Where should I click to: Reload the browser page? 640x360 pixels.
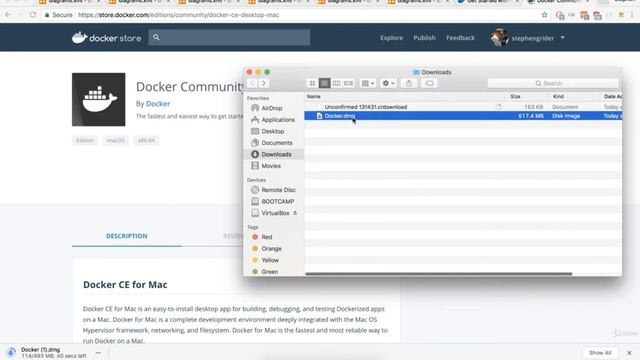[33, 15]
